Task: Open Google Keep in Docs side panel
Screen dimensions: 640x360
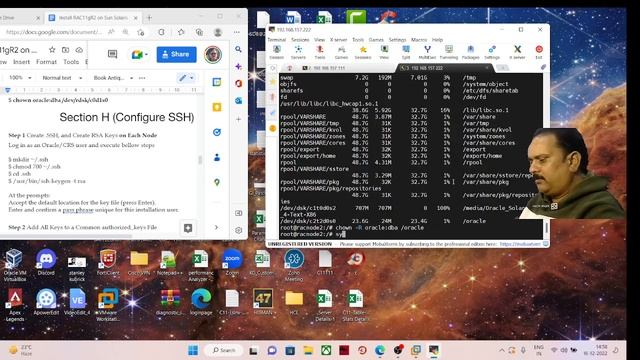Action: click(217, 107)
